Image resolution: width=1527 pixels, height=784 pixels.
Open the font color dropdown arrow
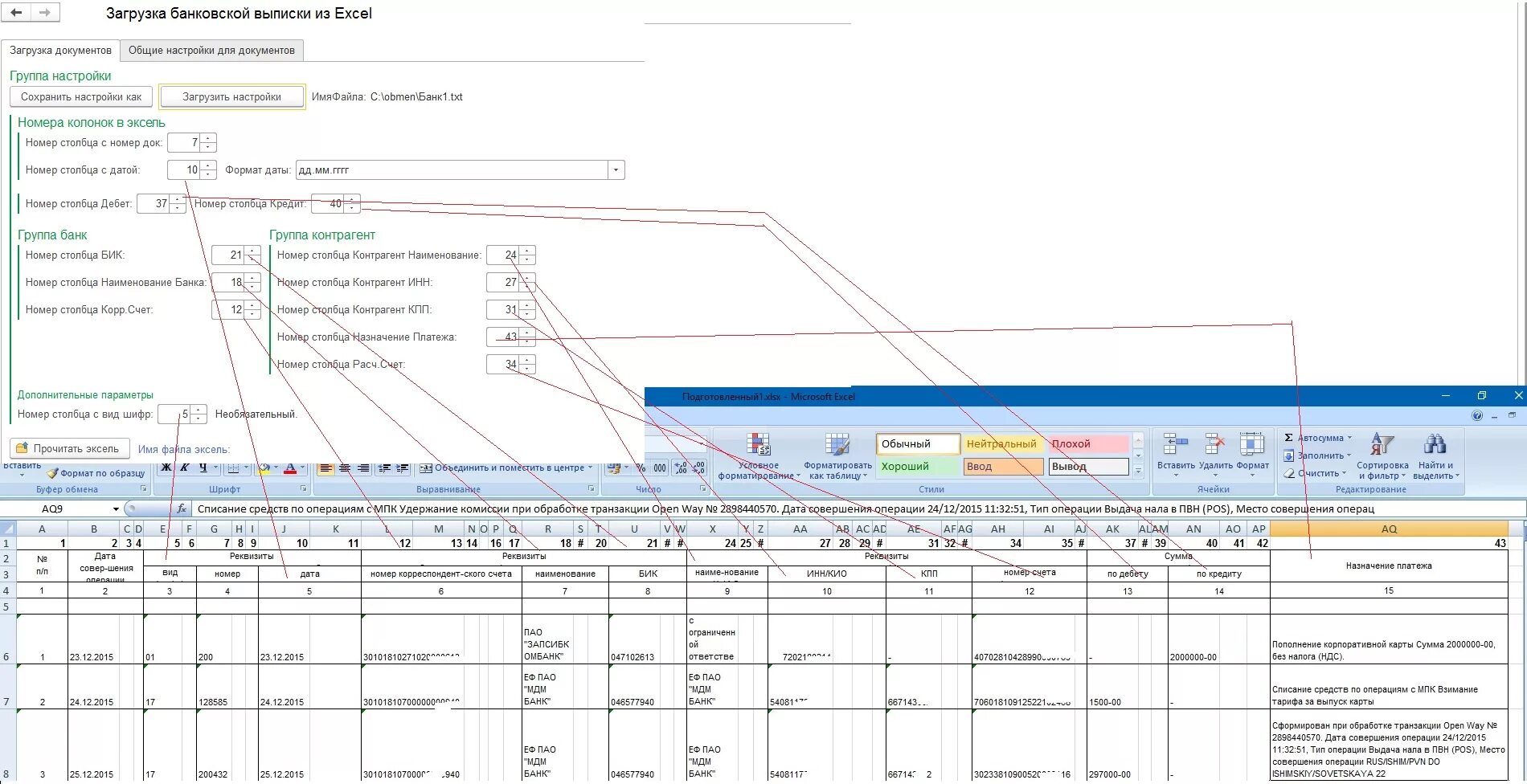click(302, 468)
